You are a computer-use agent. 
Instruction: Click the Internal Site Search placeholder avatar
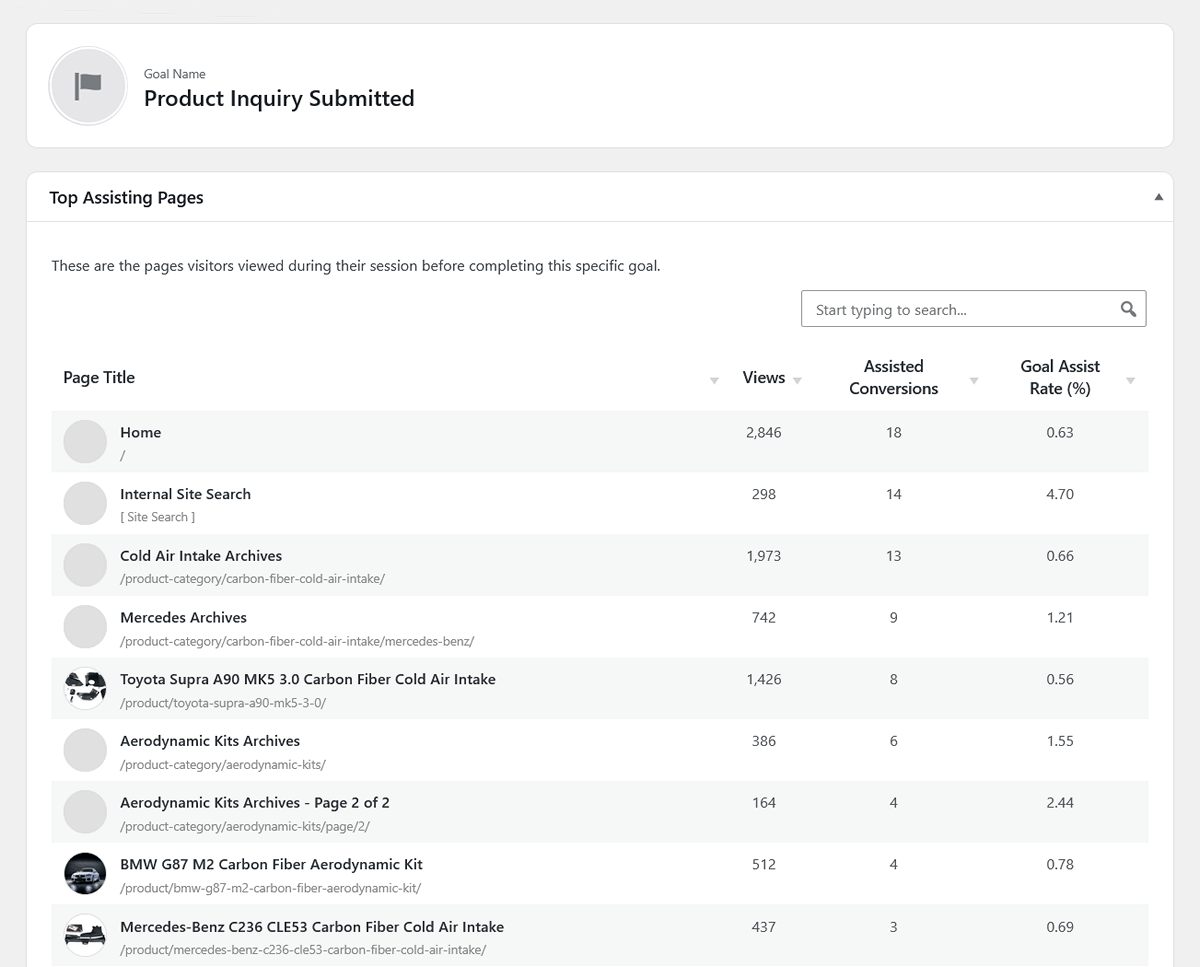pyautogui.click(x=85, y=503)
